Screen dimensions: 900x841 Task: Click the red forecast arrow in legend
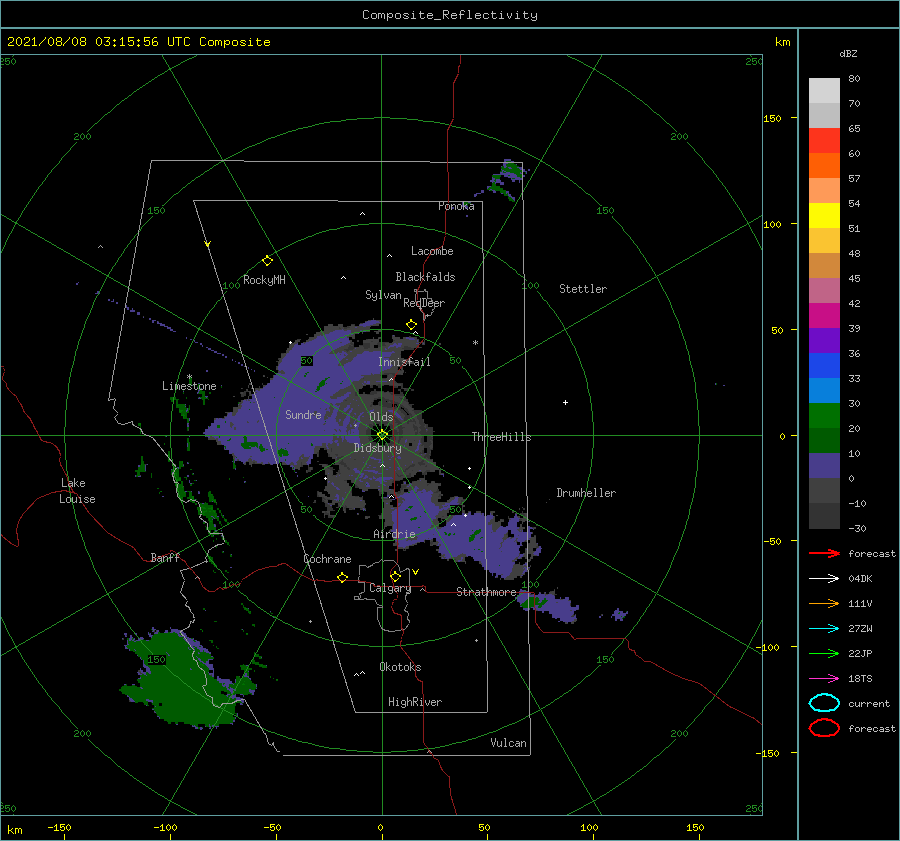point(824,553)
